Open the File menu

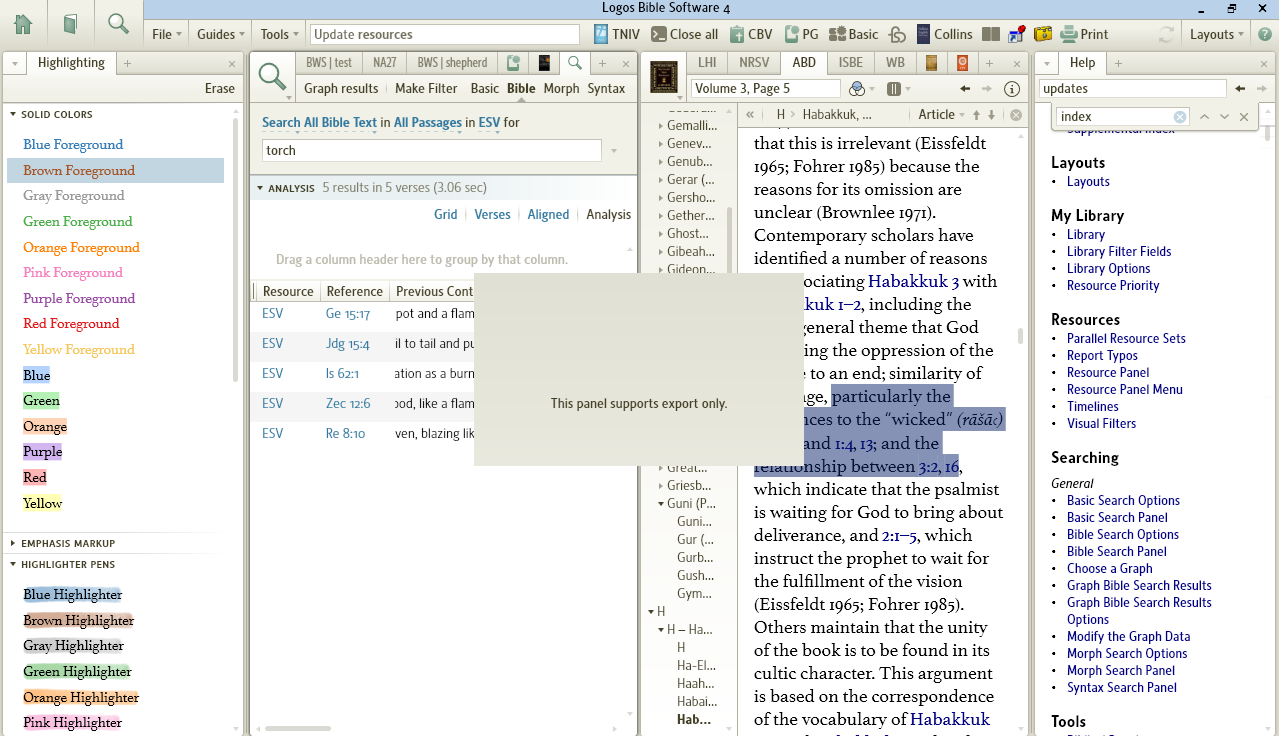click(x=167, y=34)
